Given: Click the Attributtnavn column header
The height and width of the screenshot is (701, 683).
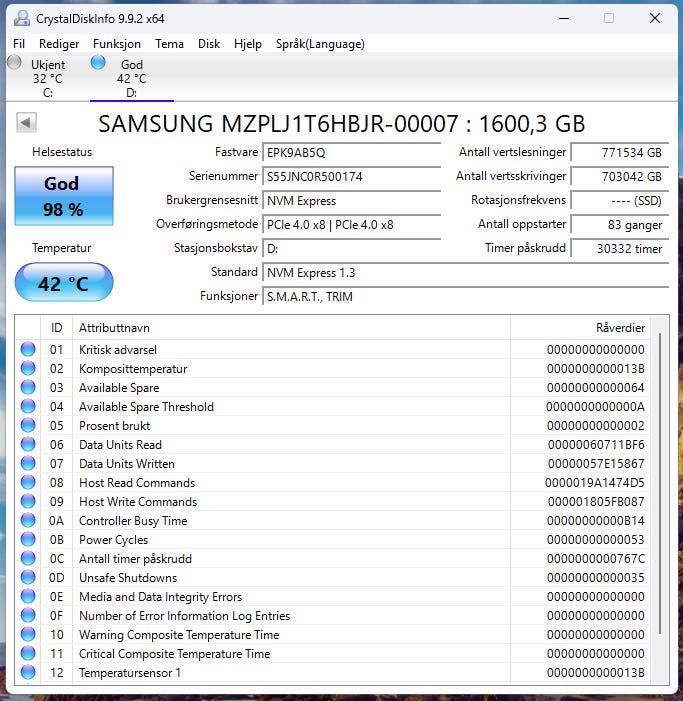Looking at the screenshot, I should [291, 328].
